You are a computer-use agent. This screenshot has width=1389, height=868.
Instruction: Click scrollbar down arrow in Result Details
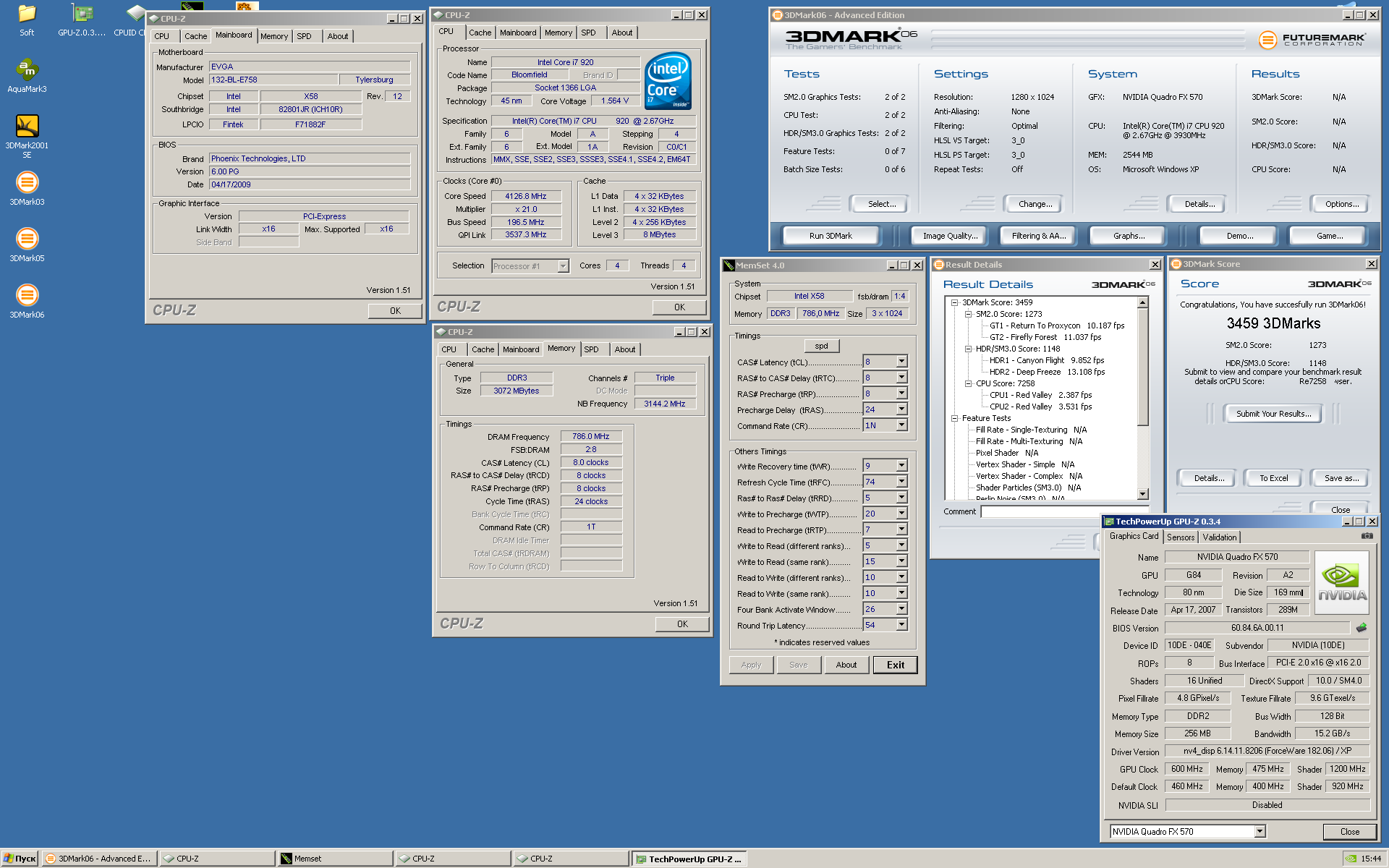[x=1143, y=494]
